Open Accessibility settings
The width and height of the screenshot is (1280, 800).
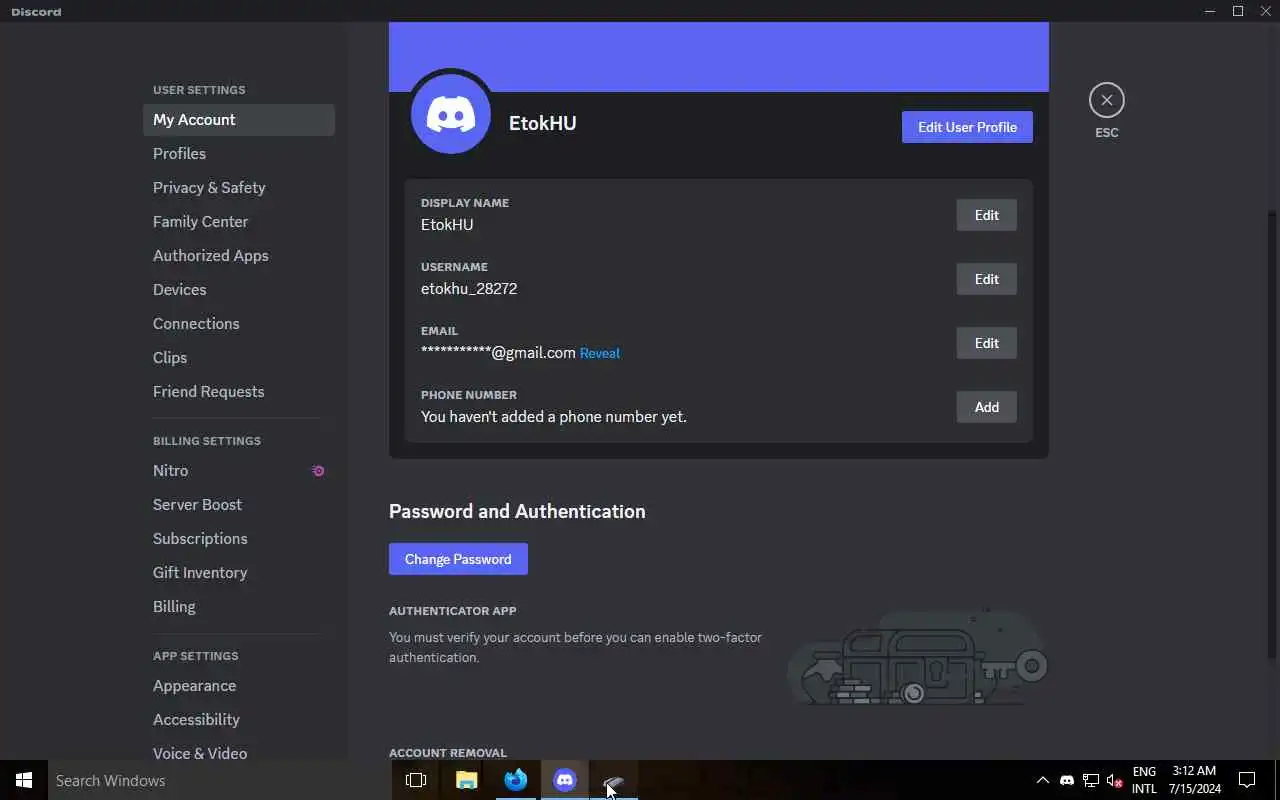[x=239, y=719]
